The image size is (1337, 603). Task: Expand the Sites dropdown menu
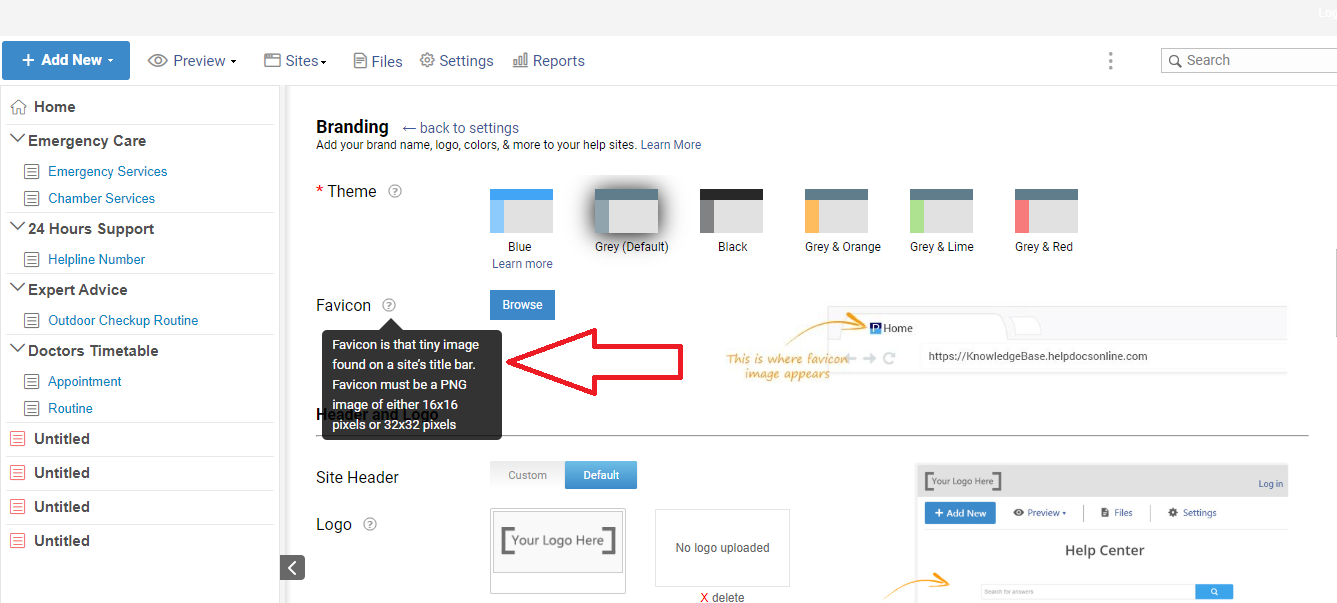tap(295, 61)
